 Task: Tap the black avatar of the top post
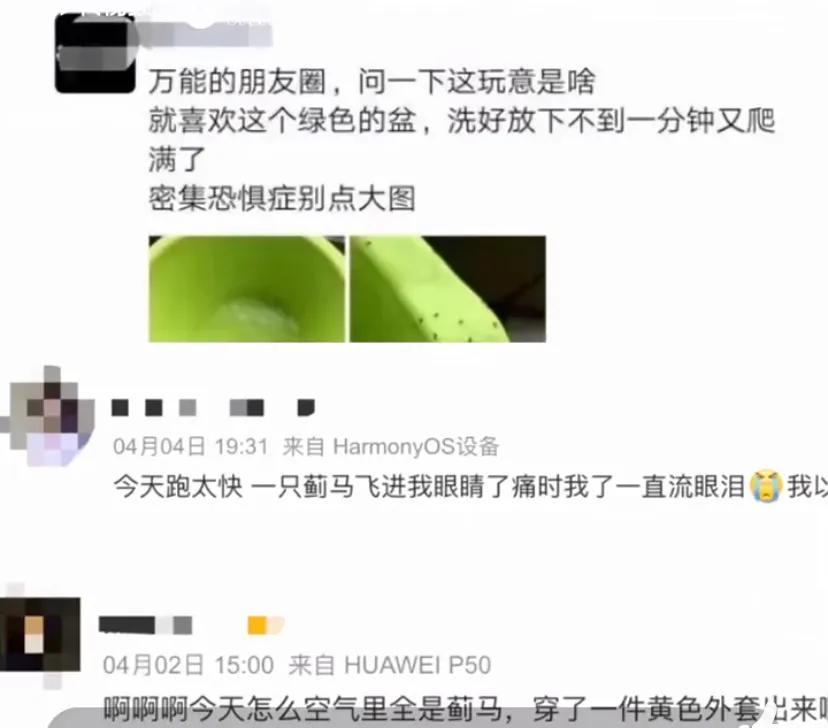(x=96, y=54)
